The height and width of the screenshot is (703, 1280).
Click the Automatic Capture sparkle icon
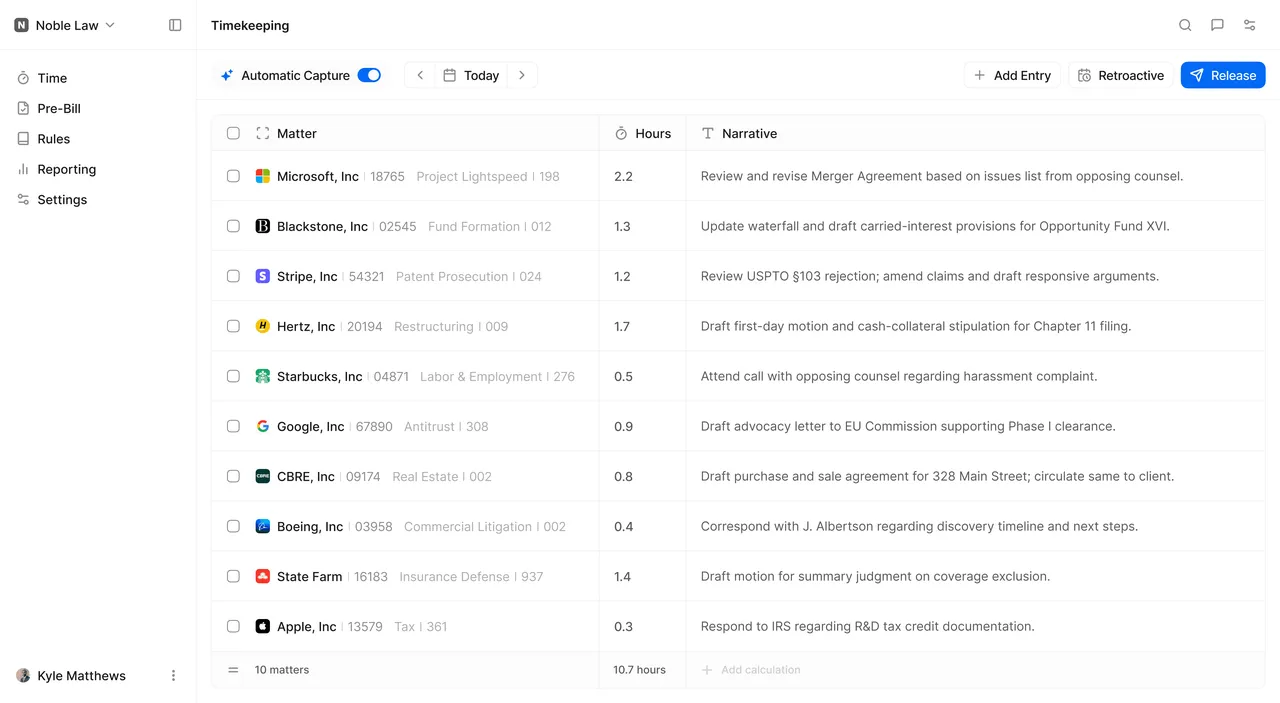pyautogui.click(x=227, y=75)
